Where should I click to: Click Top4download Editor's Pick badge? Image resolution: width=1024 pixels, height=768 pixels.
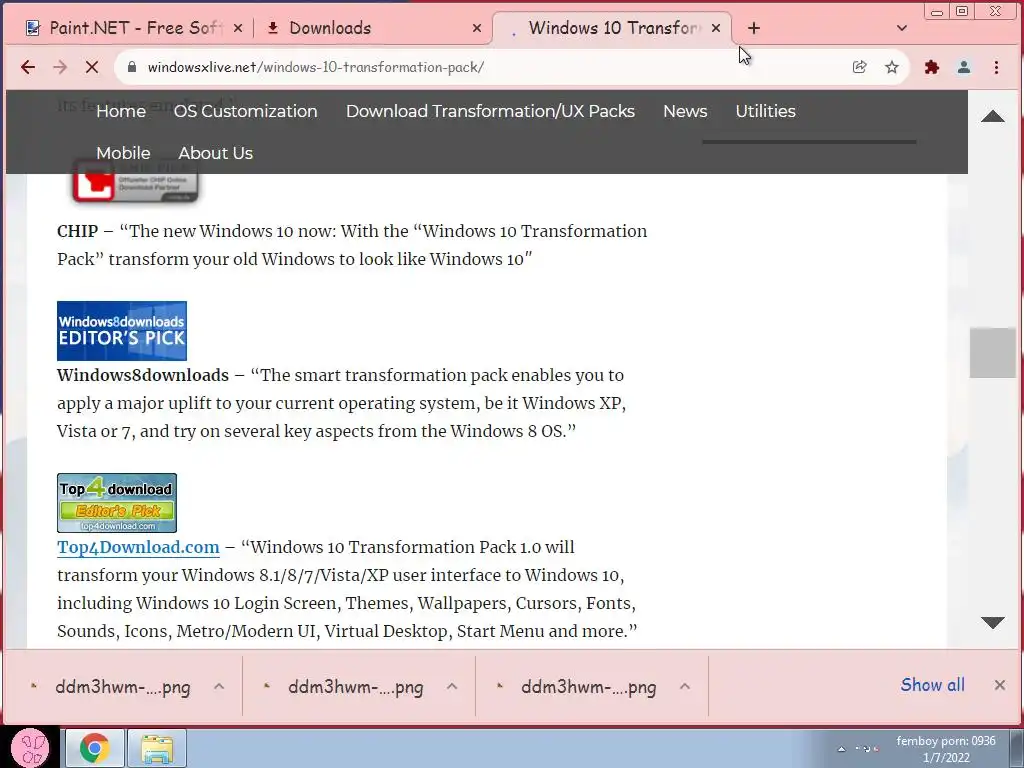point(117,503)
